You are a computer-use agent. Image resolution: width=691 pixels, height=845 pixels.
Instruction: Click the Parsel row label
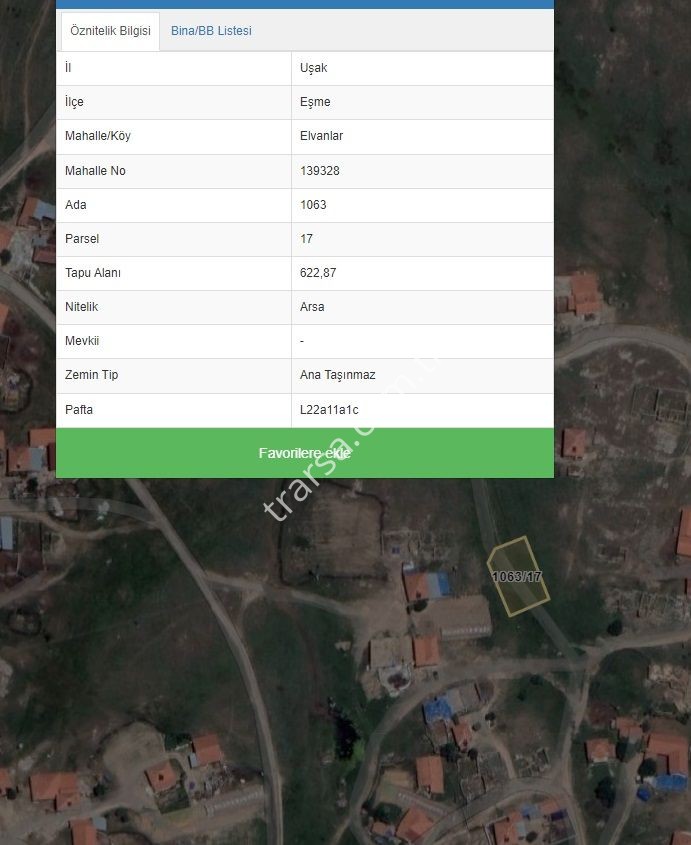82,239
